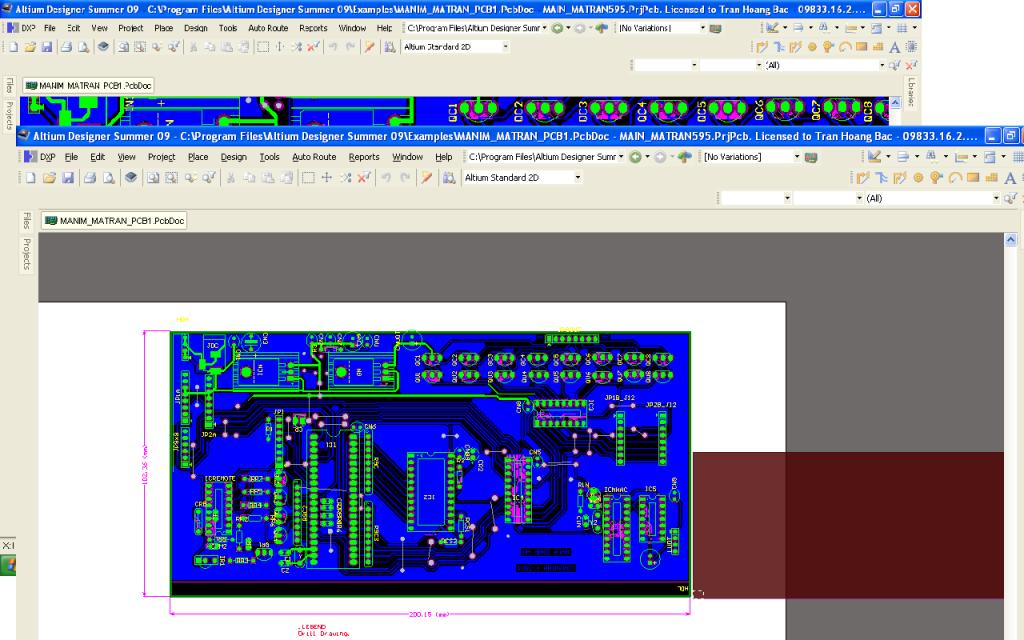Fit document to view in front window
The image size is (1024, 640).
153,178
